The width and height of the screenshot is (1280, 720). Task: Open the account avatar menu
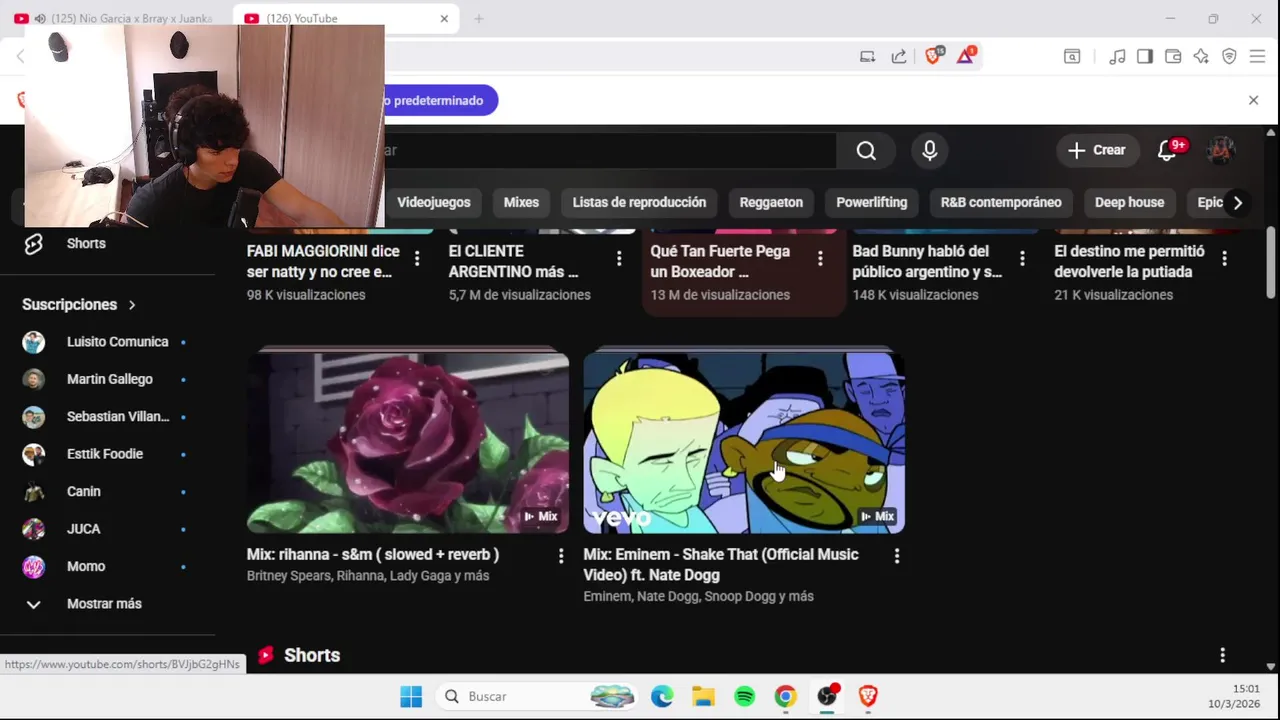pyautogui.click(x=1221, y=150)
